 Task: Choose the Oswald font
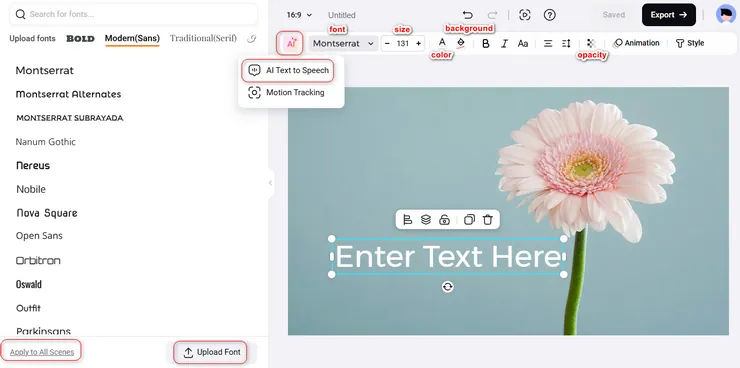coord(29,284)
